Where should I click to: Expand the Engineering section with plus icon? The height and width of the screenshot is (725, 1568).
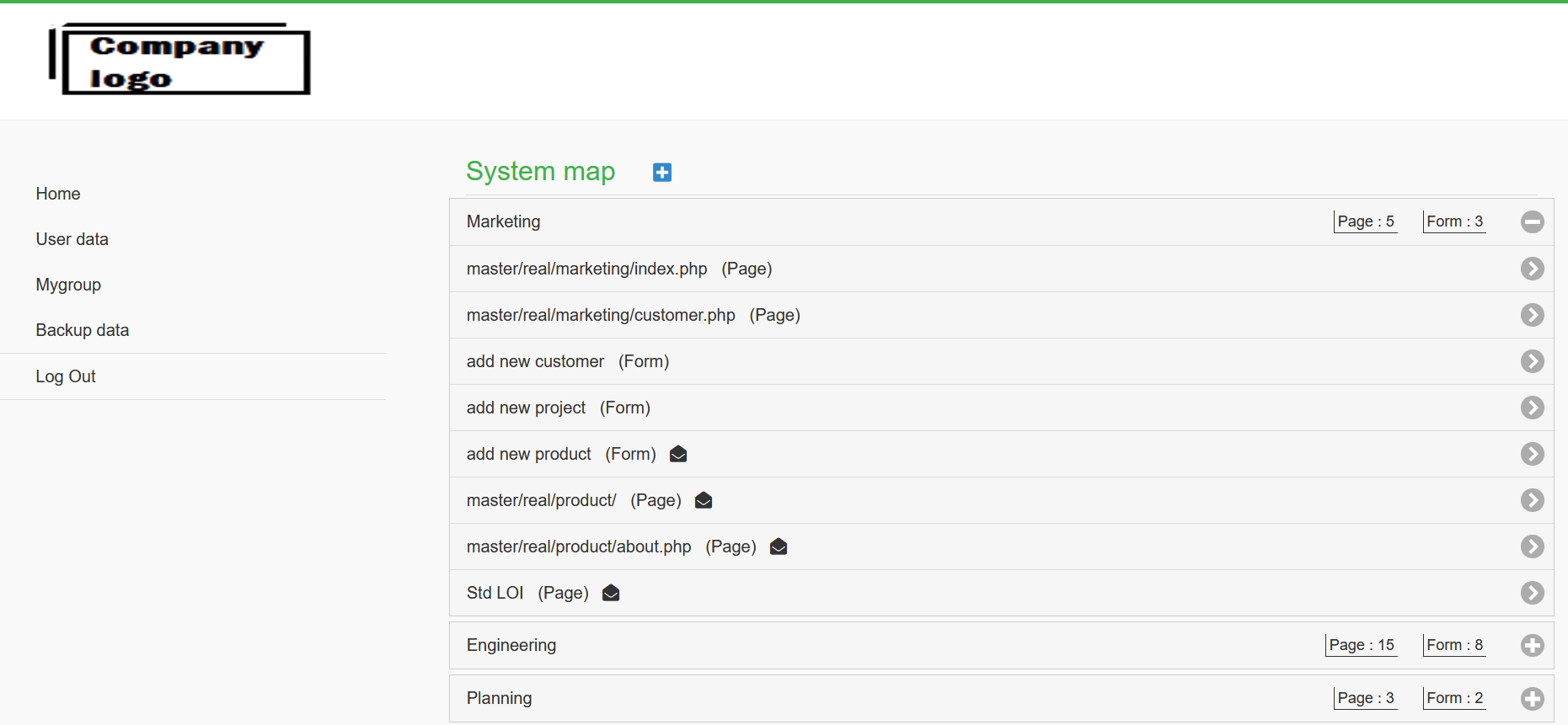tap(1532, 645)
